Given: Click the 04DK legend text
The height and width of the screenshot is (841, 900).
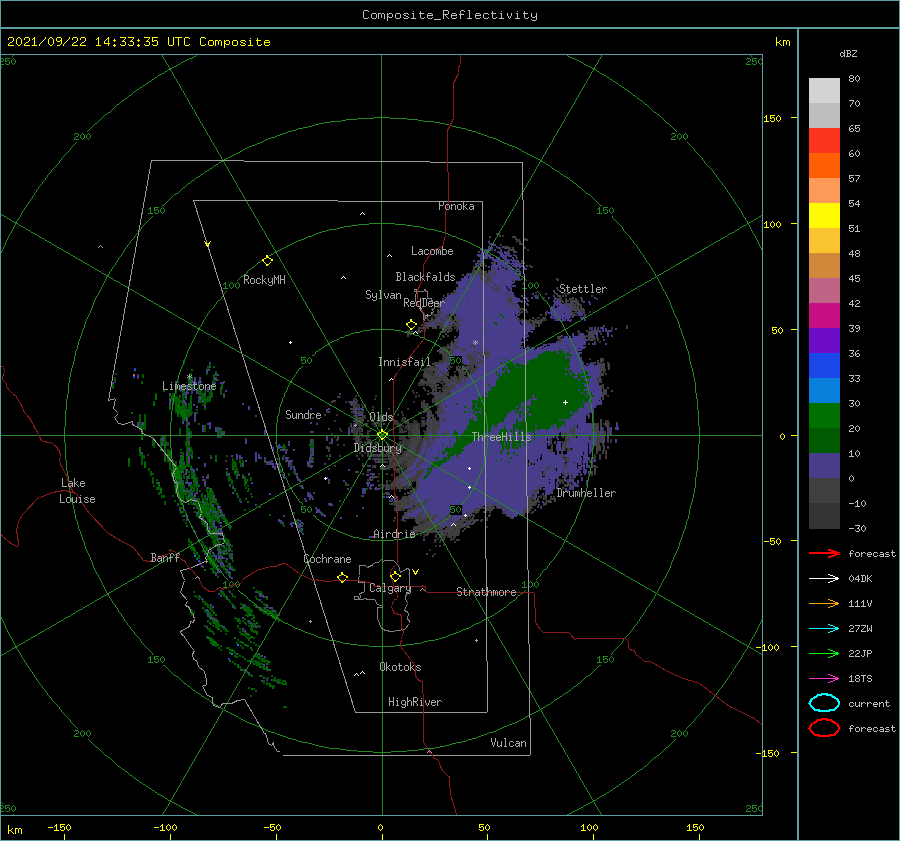Looking at the screenshot, I should (860, 579).
